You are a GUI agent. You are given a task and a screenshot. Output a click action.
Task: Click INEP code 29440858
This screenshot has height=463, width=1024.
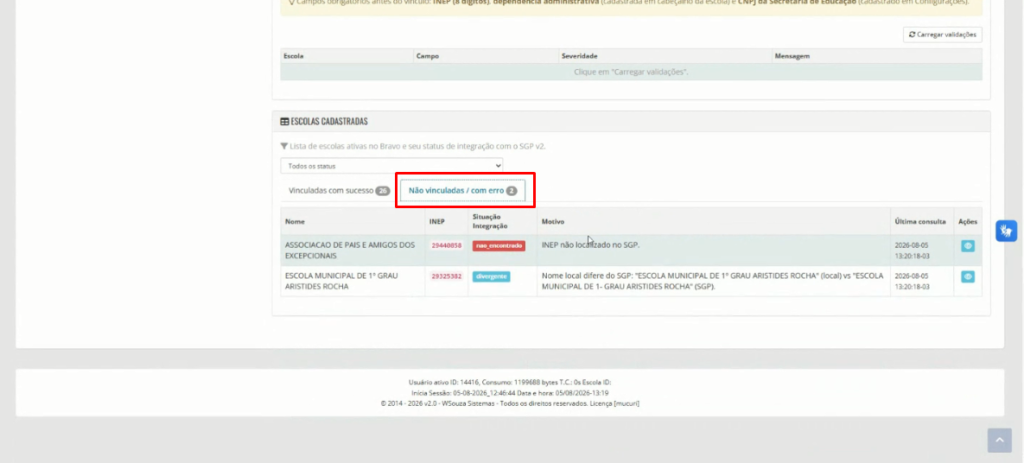pyautogui.click(x=446, y=246)
